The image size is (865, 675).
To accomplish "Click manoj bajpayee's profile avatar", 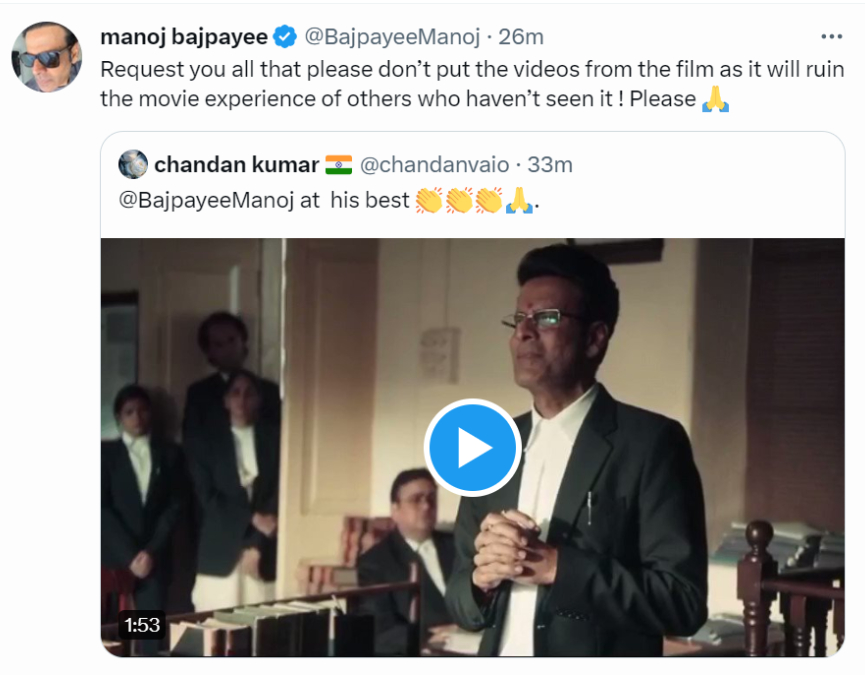I will click(46, 57).
